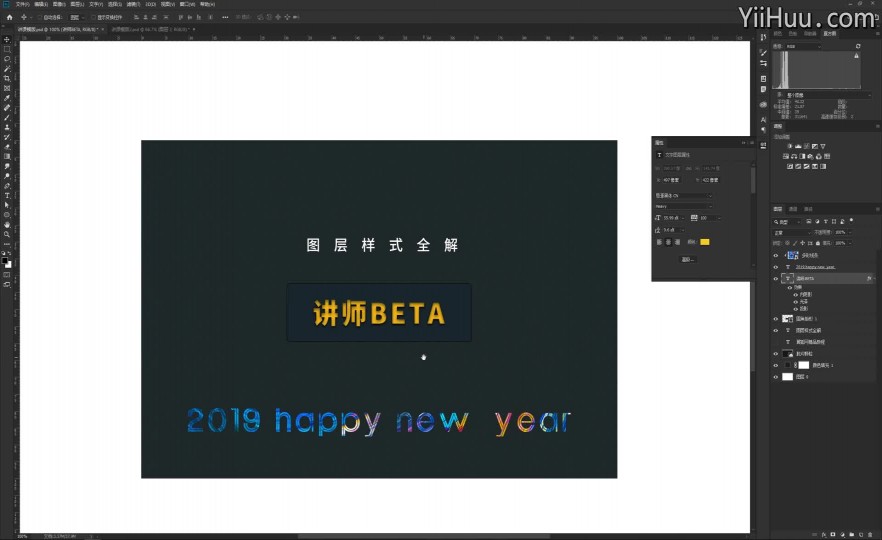Open the 编辑 (Edit) menu
Viewport: 882px width, 540px height.
(40, 4)
